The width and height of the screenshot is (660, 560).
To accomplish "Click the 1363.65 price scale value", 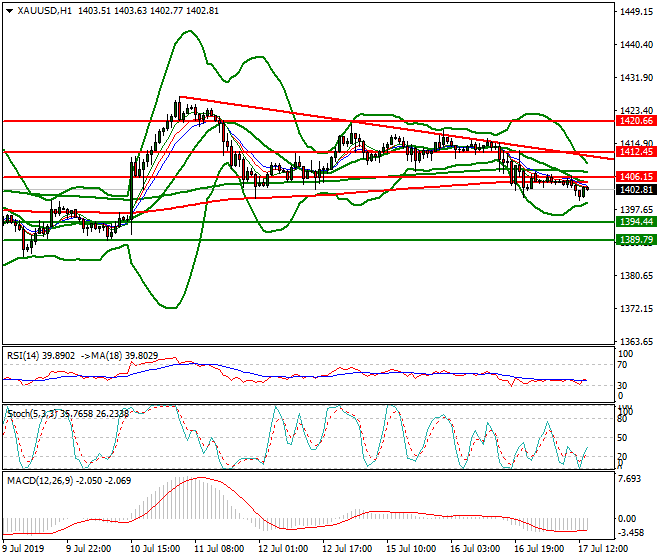I will pos(636,342).
